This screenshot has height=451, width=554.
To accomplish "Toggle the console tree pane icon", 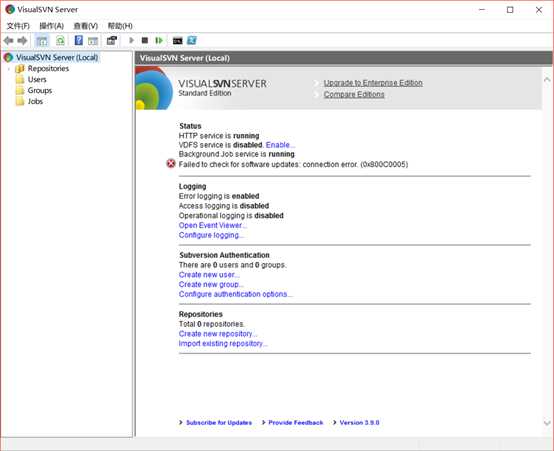I will pos(42,41).
